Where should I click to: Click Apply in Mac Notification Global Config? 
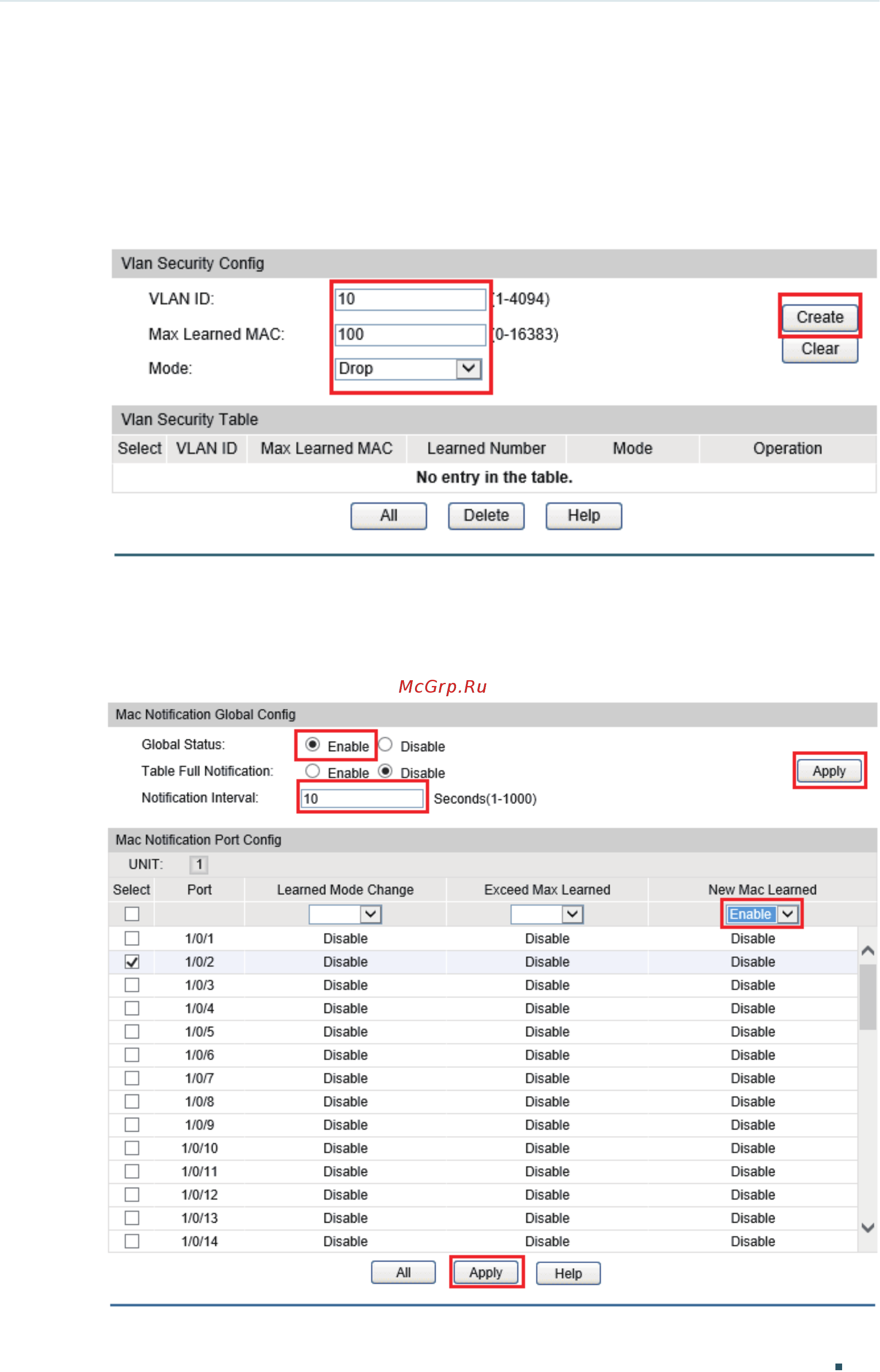pyautogui.click(x=829, y=771)
